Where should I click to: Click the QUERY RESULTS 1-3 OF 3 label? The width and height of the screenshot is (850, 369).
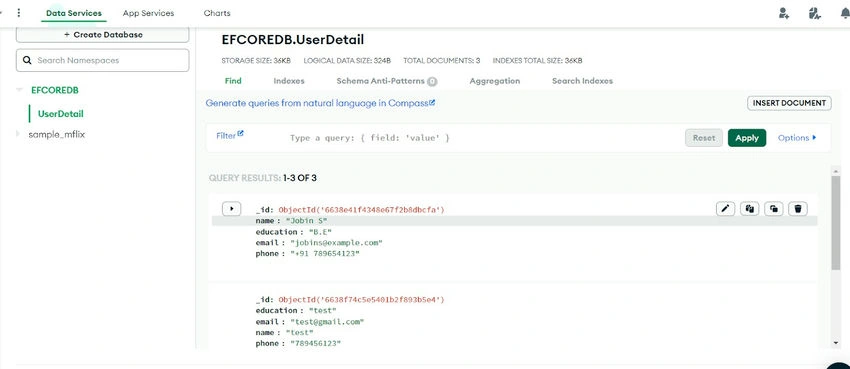(x=262, y=178)
